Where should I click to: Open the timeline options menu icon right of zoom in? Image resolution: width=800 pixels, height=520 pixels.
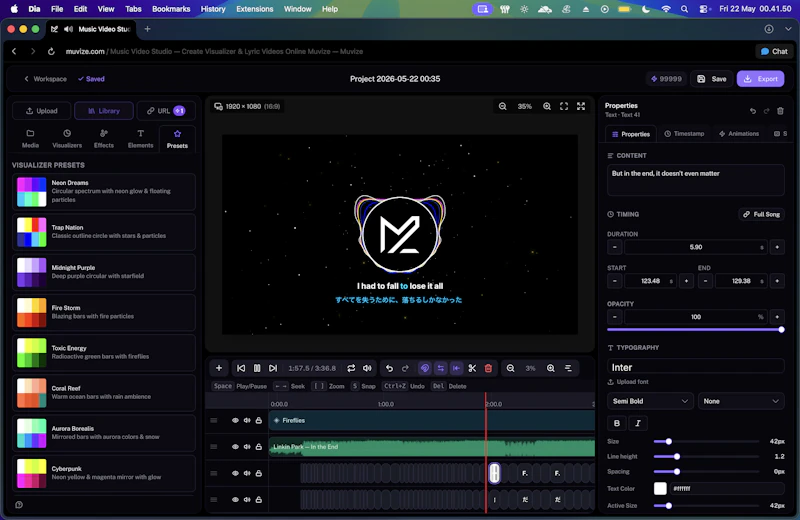tap(568, 368)
